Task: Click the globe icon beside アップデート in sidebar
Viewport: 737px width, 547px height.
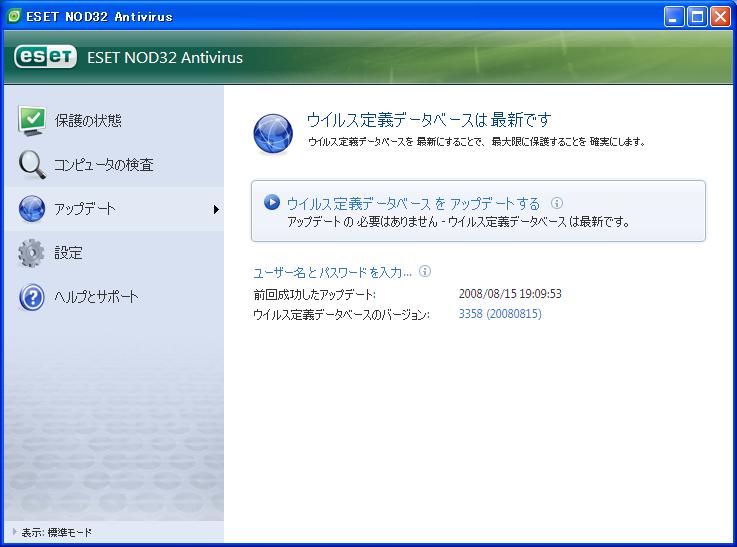Action: point(32,209)
